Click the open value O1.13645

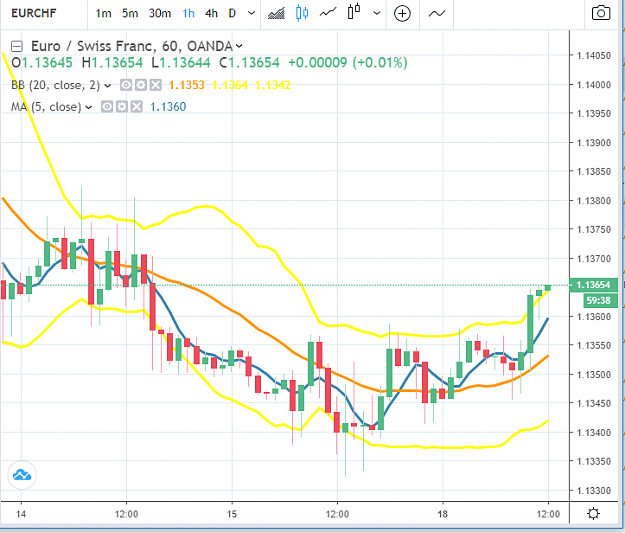(x=42, y=63)
